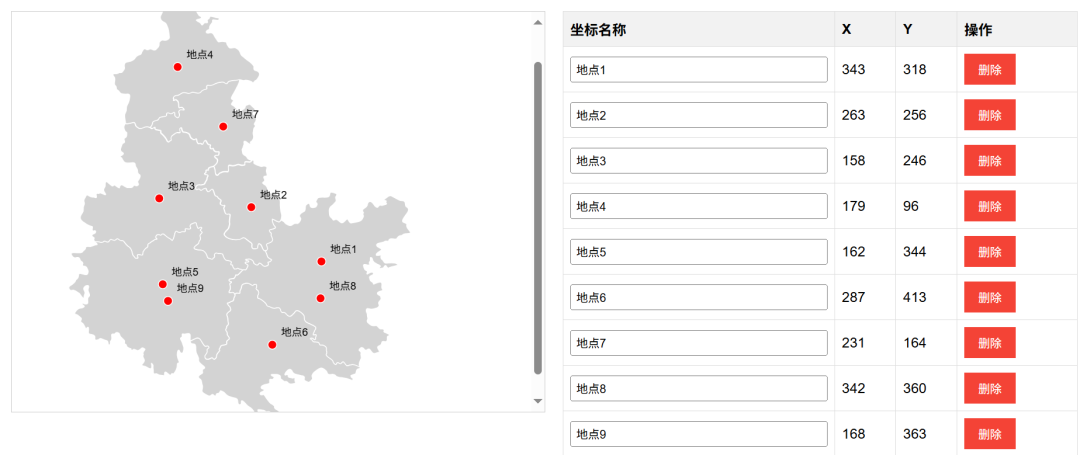Click the red marker for 地点2
This screenshot has width=1080, height=455.
pos(251,207)
